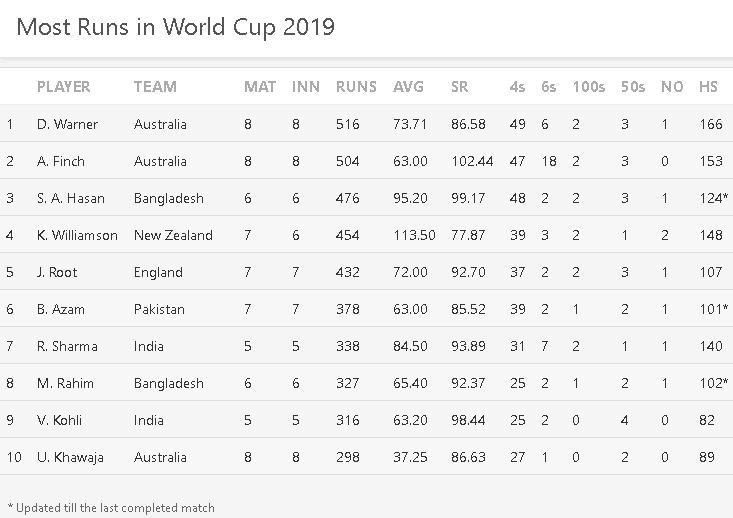Click the PLAYER column header
The height and width of the screenshot is (518, 733).
tap(63, 87)
